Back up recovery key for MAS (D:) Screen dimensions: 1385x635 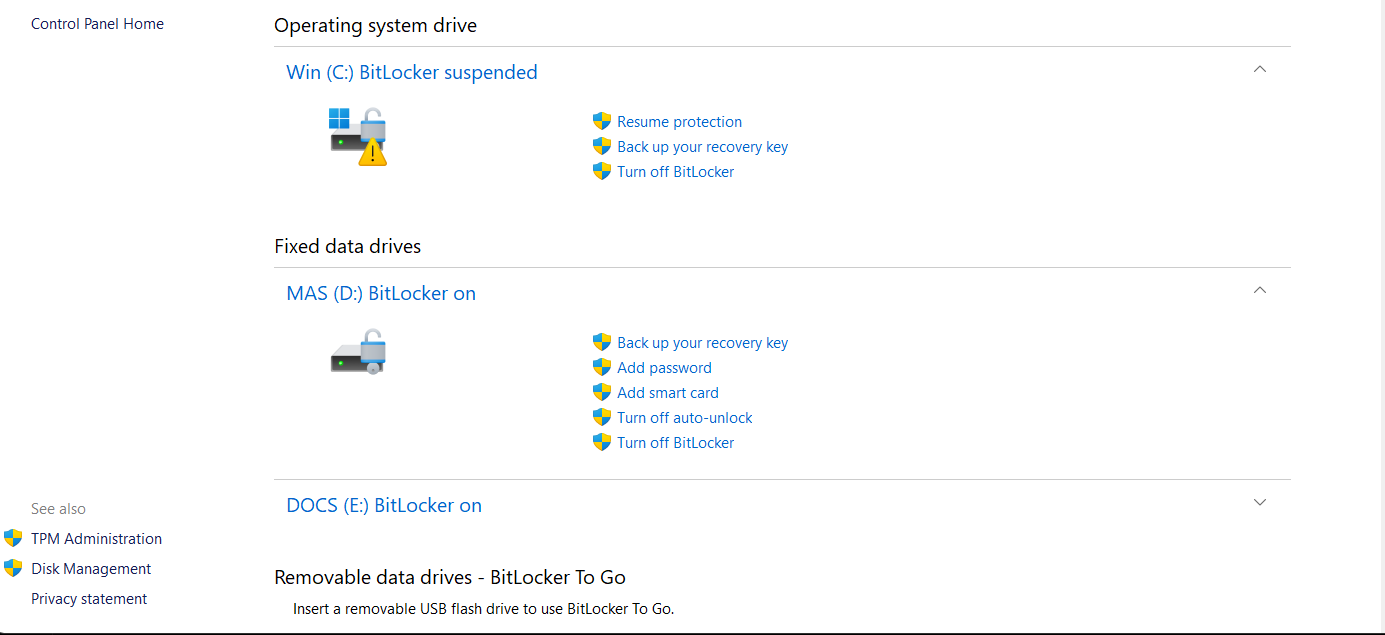(702, 343)
